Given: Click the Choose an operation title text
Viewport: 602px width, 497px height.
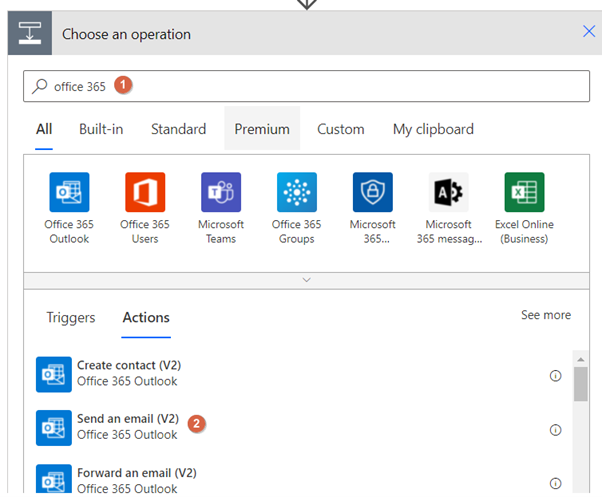Looking at the screenshot, I should point(126,35).
